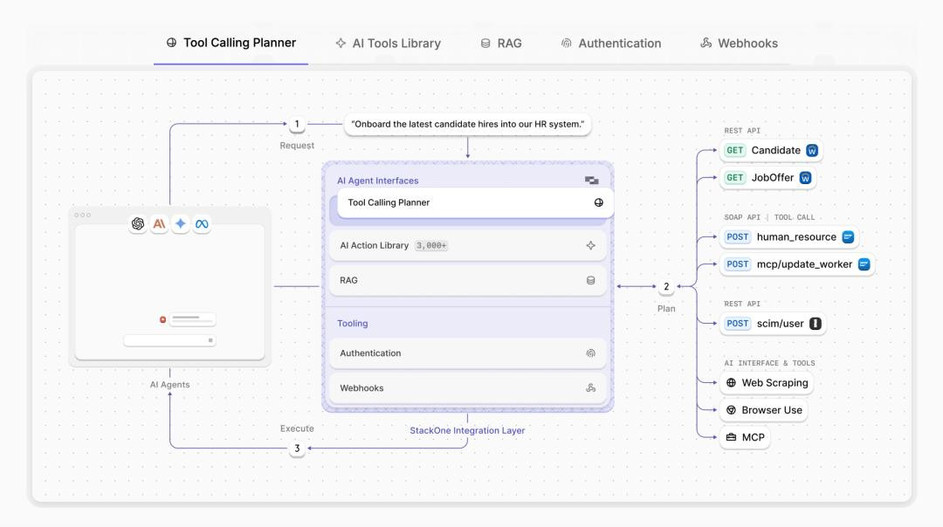Click the chat input field in AI Agents window
Viewport: 943px width, 527px height.
[x=170, y=341]
